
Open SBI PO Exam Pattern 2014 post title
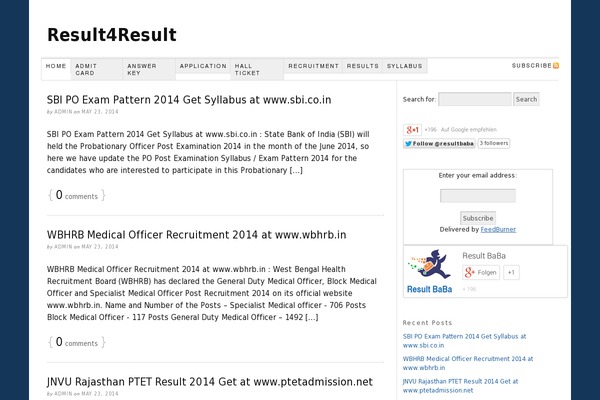[x=189, y=100]
